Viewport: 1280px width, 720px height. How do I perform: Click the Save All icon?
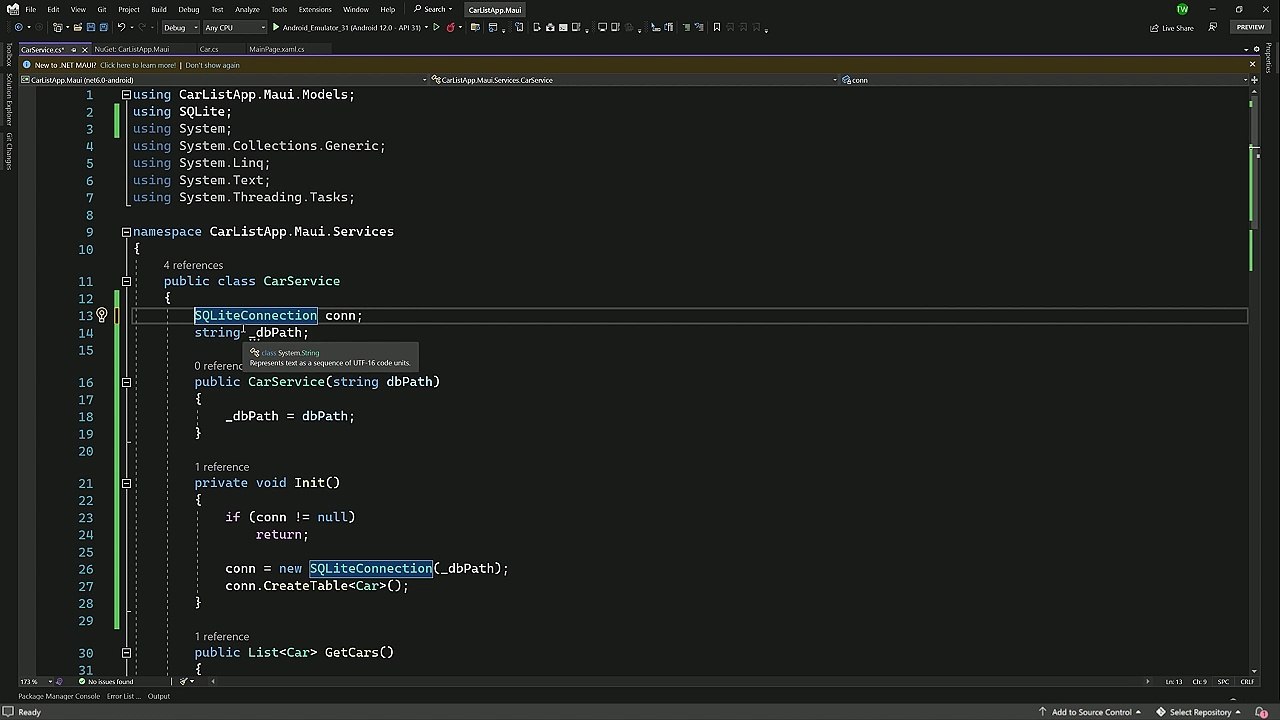(103, 27)
